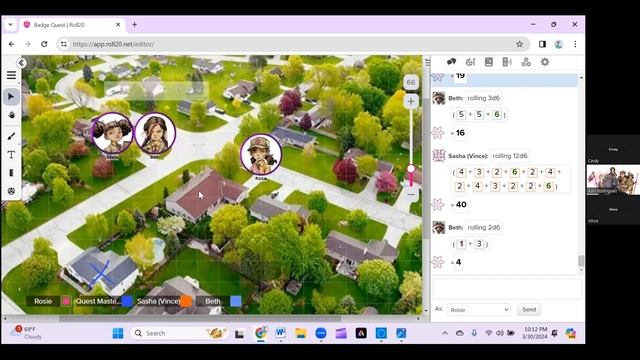The width and height of the screenshot is (640, 360).
Task: Select the Text tool
Action: click(x=11, y=155)
